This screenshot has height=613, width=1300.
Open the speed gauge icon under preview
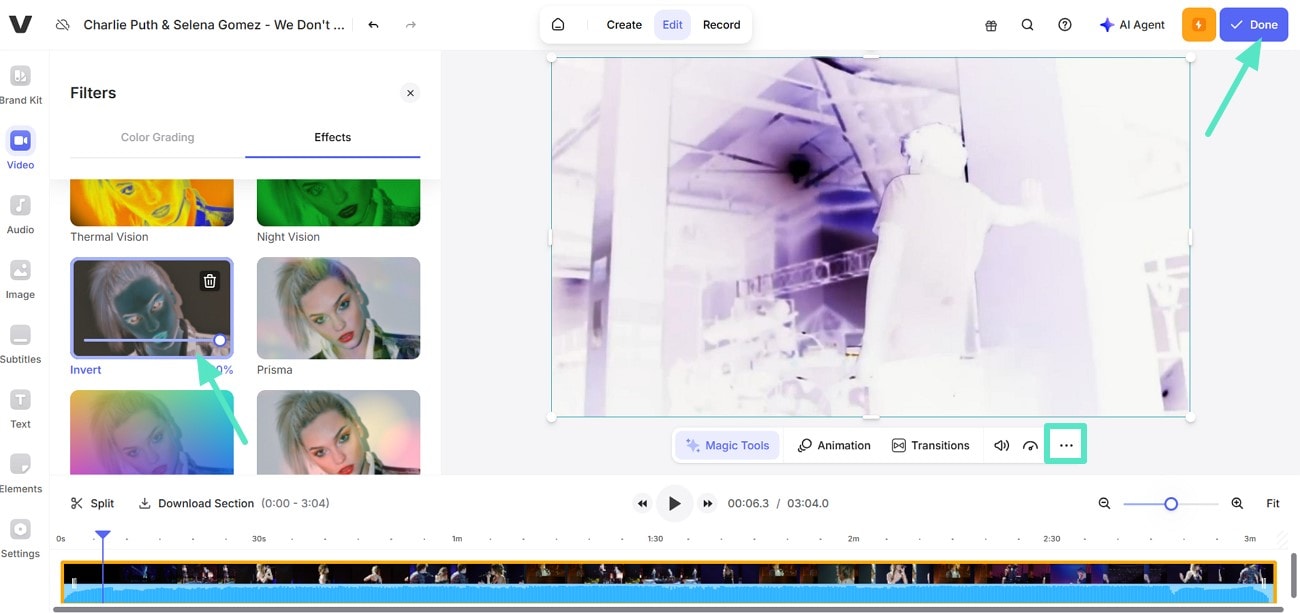pos(1031,445)
